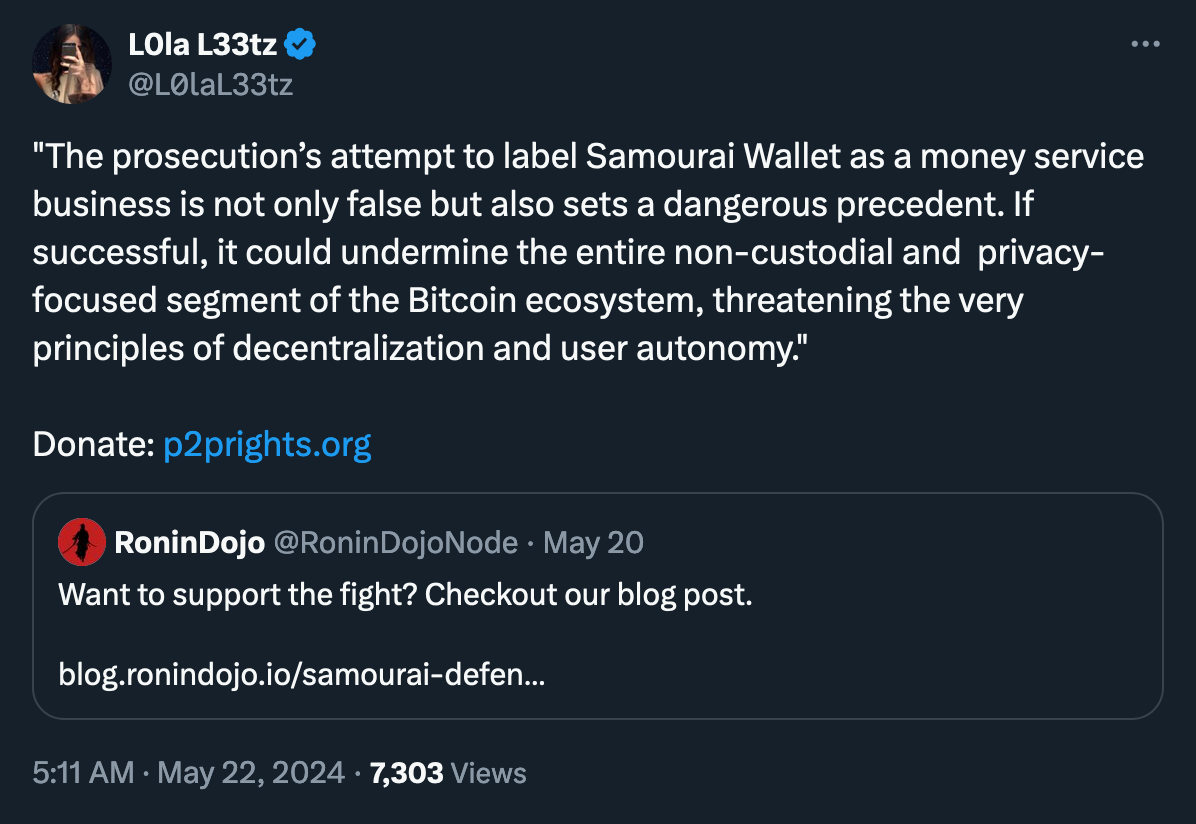1196x824 pixels.
Task: Click the quoted tweet's May 20 date
Action: pyautogui.click(x=598, y=543)
